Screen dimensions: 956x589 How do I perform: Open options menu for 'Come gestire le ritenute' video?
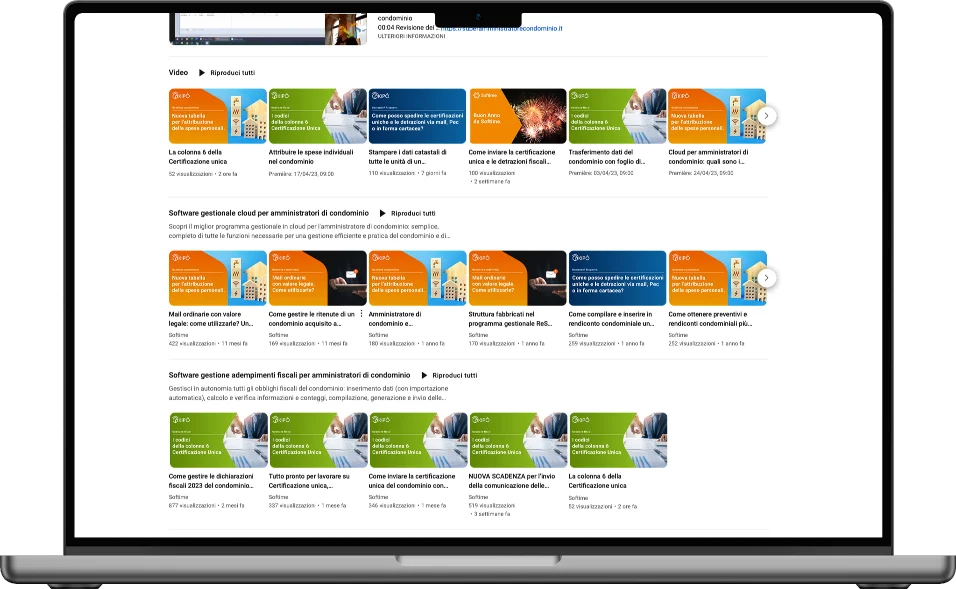pos(362,314)
